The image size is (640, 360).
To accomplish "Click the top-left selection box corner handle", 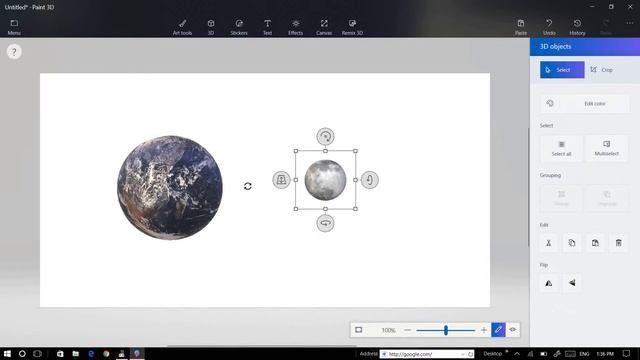I will pos(296,151).
